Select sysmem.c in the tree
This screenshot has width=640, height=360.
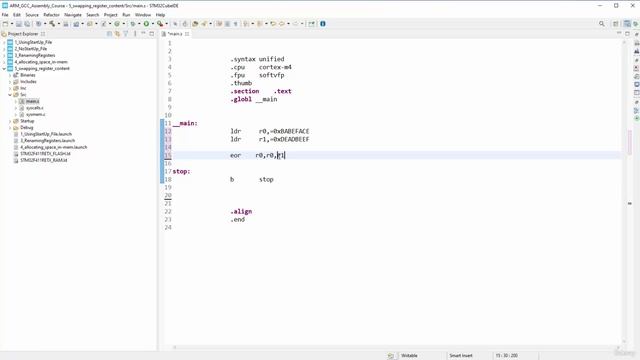point(35,114)
